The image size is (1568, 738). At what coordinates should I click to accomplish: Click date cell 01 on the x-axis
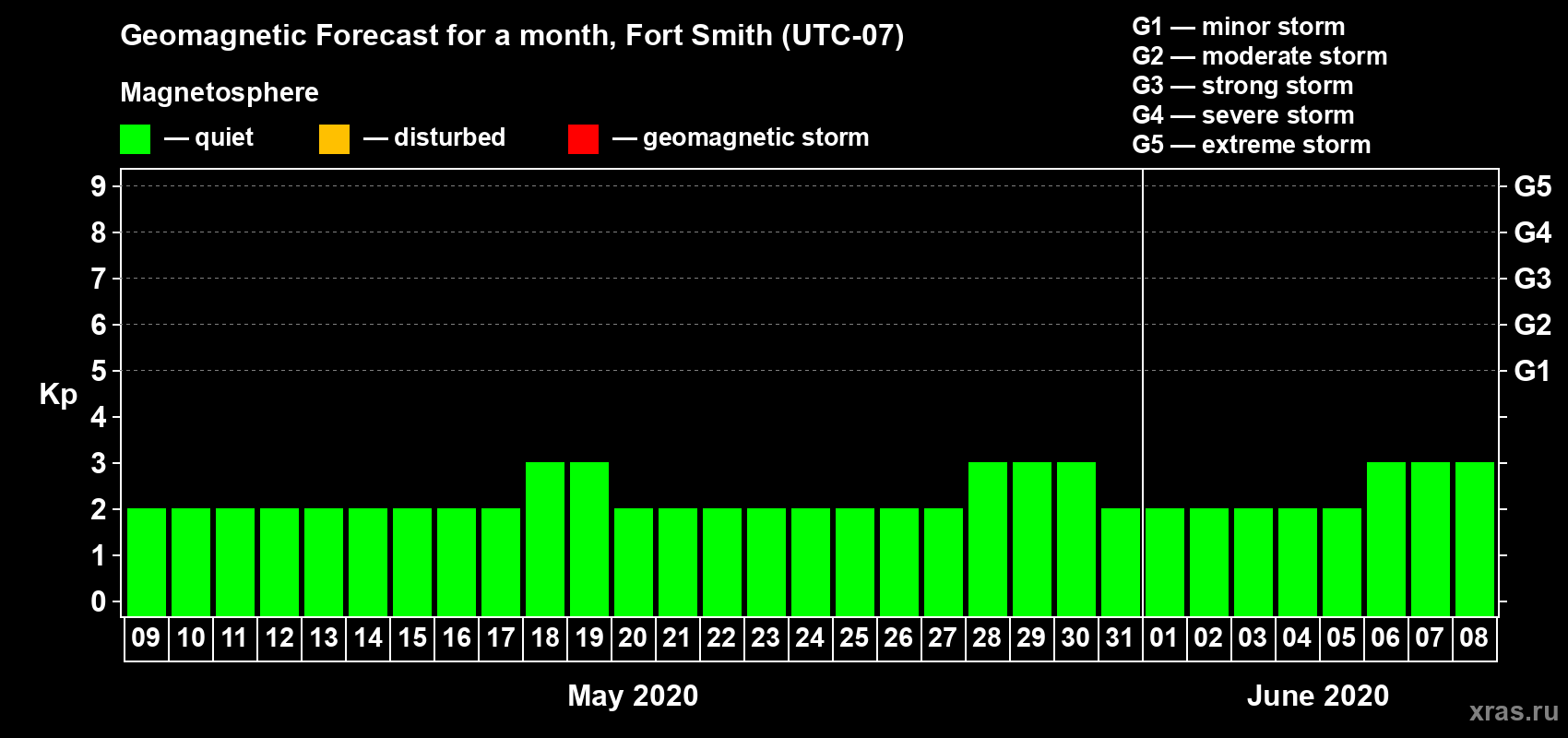pos(1165,638)
